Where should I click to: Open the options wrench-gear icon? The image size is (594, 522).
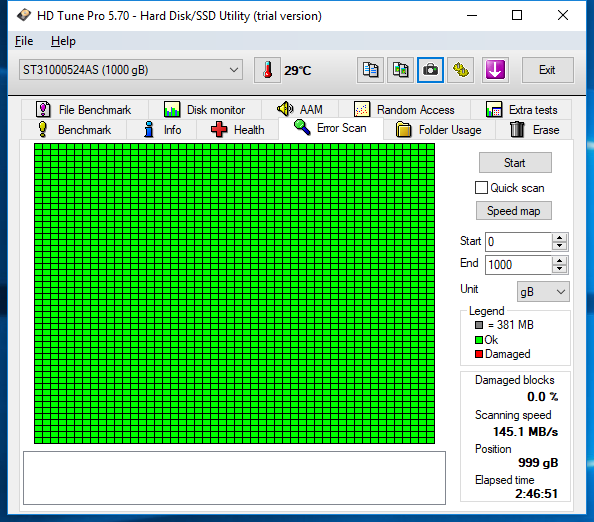(x=461, y=70)
